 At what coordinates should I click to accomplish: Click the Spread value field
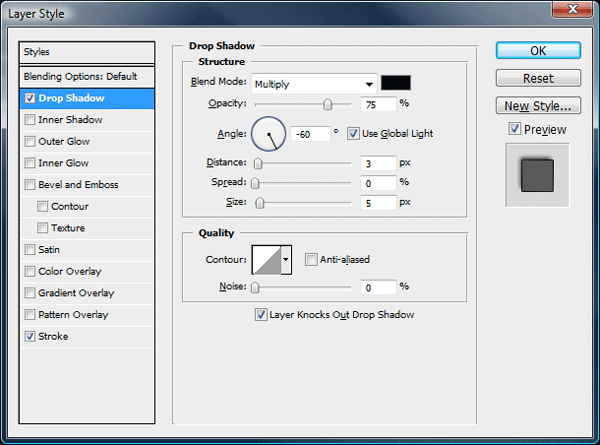pyautogui.click(x=378, y=183)
